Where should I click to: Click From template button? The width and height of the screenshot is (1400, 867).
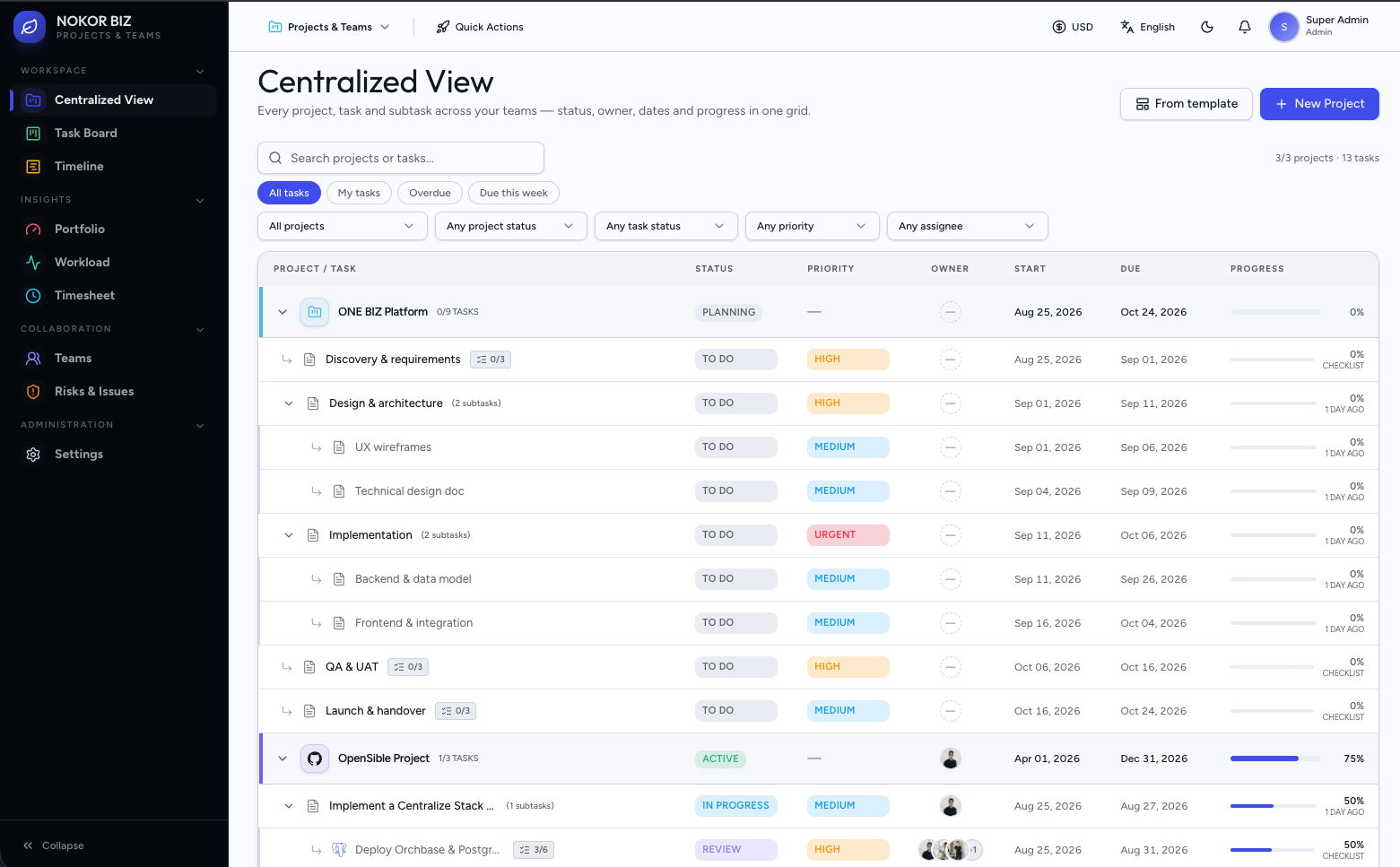click(1187, 104)
